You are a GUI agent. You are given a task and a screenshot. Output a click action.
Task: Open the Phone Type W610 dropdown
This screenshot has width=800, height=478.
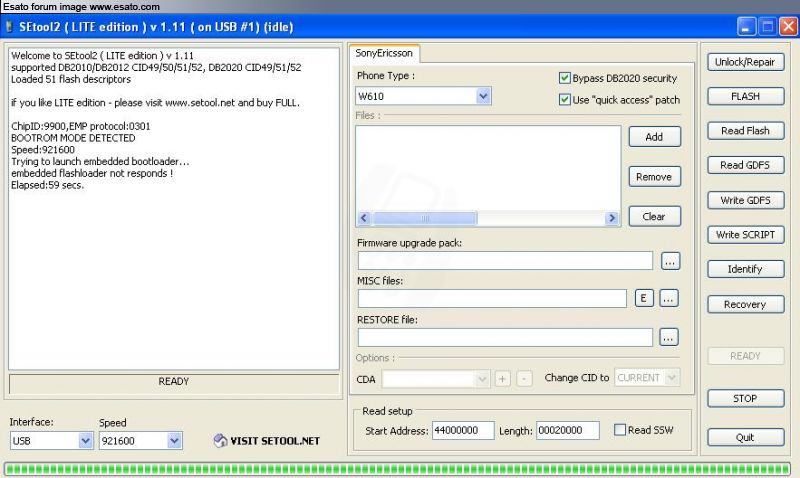coord(483,96)
